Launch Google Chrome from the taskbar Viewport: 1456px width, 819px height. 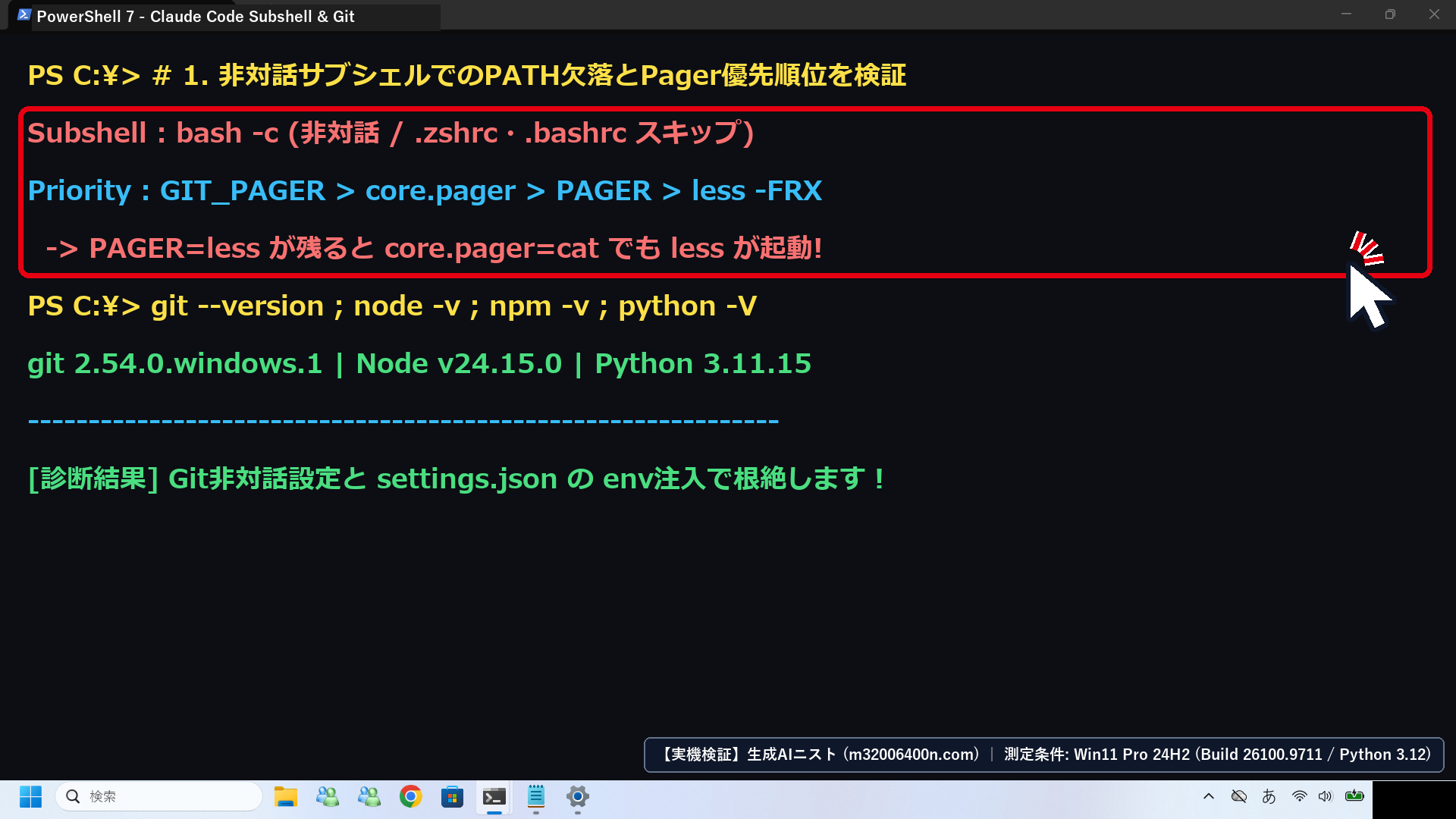[411, 796]
